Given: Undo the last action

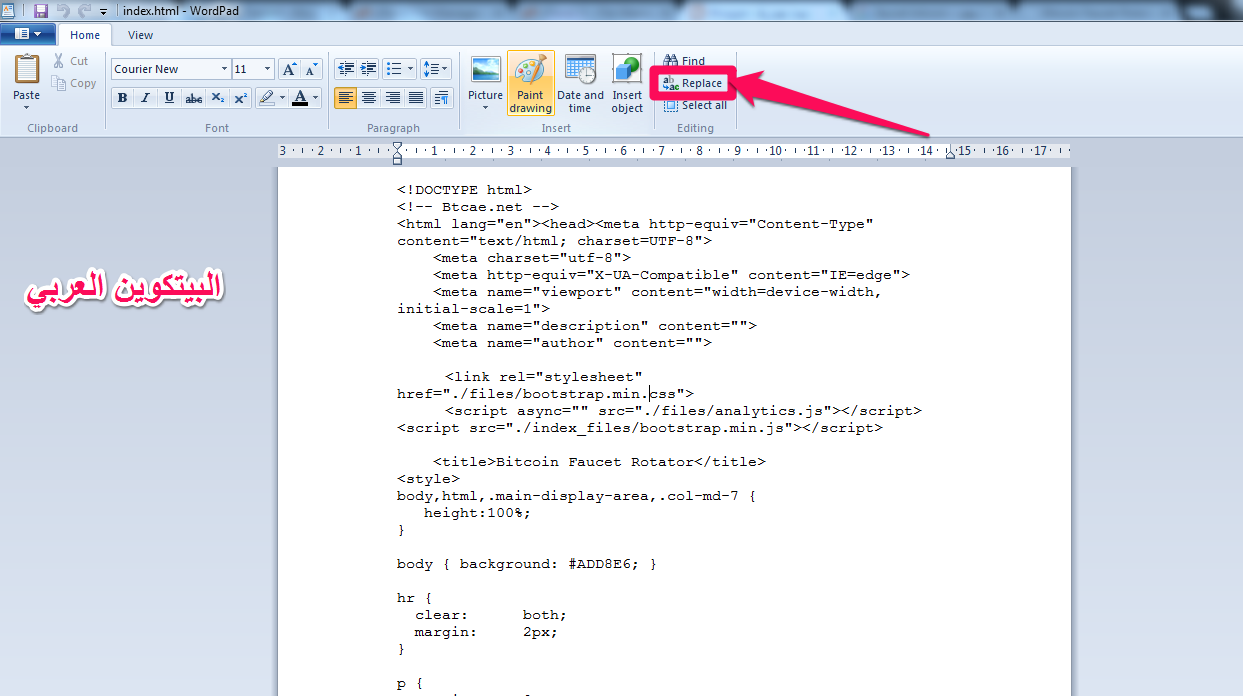Looking at the screenshot, I should [64, 10].
